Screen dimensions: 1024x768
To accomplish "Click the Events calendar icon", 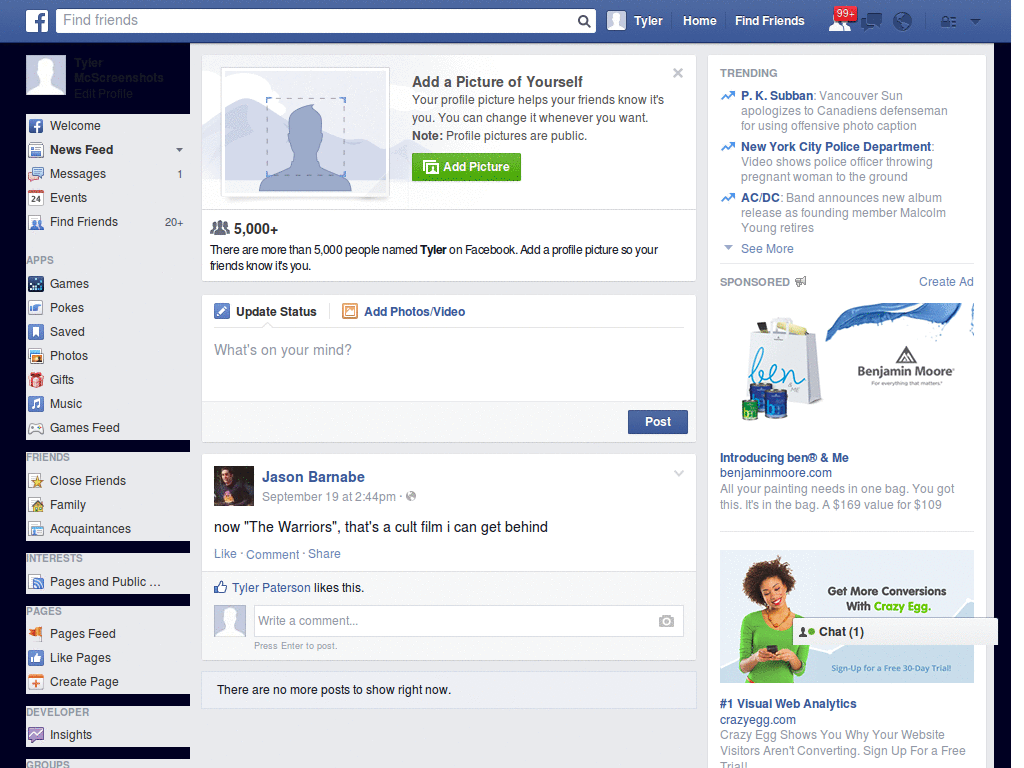I will [36, 198].
